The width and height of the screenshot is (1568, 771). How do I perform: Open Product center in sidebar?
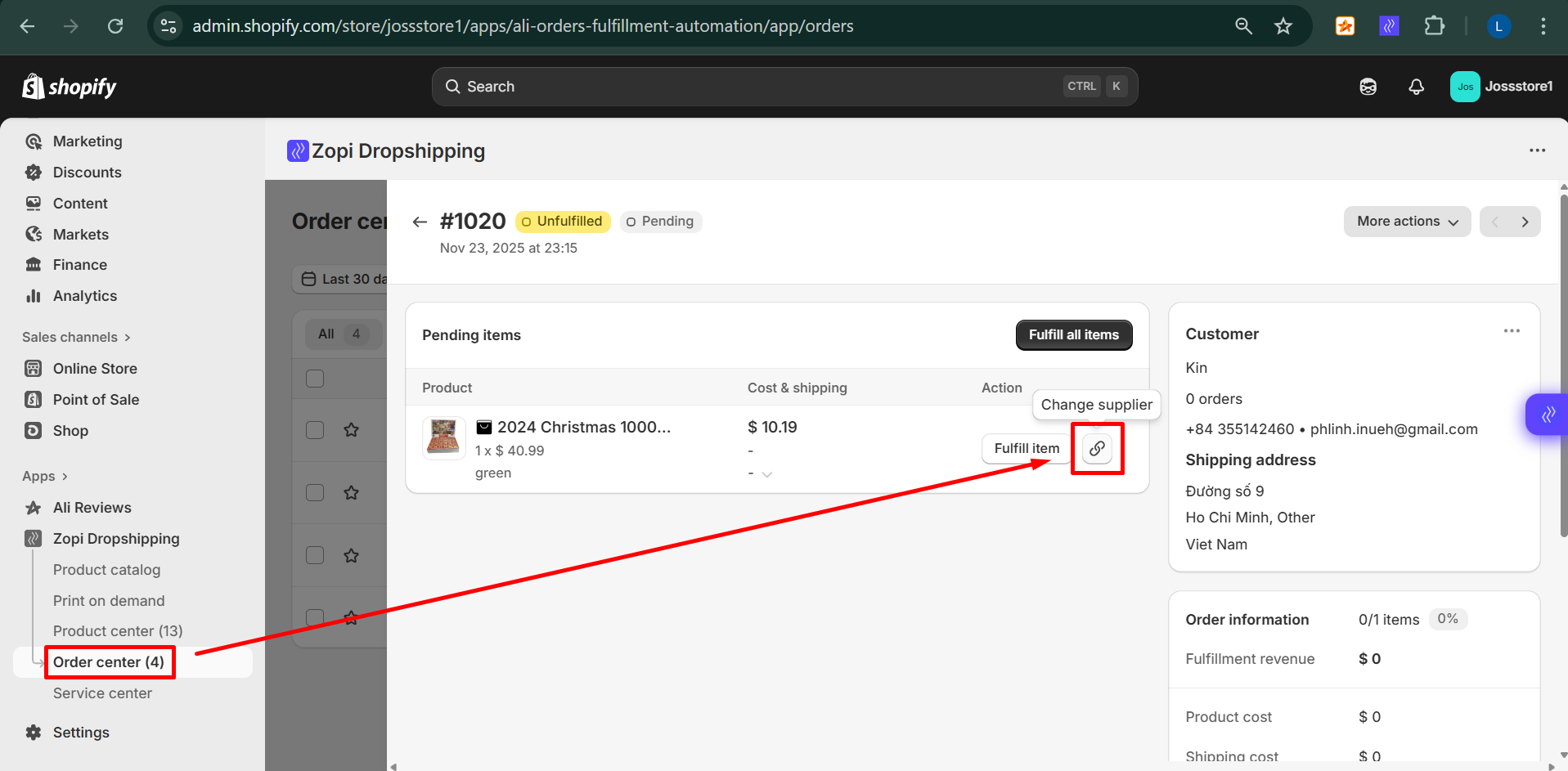pyautogui.click(x=118, y=631)
